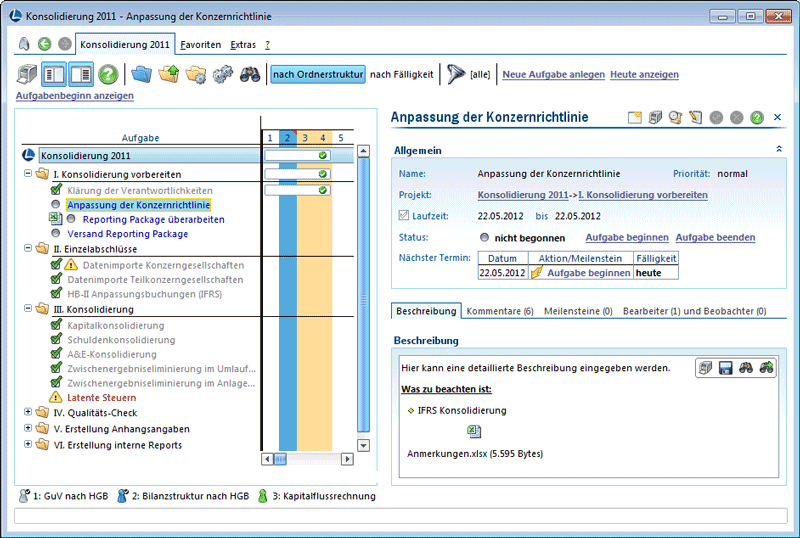Open the Anmerkungen.xlsx Excel attachment icon
This screenshot has width=800, height=538.
(x=474, y=432)
